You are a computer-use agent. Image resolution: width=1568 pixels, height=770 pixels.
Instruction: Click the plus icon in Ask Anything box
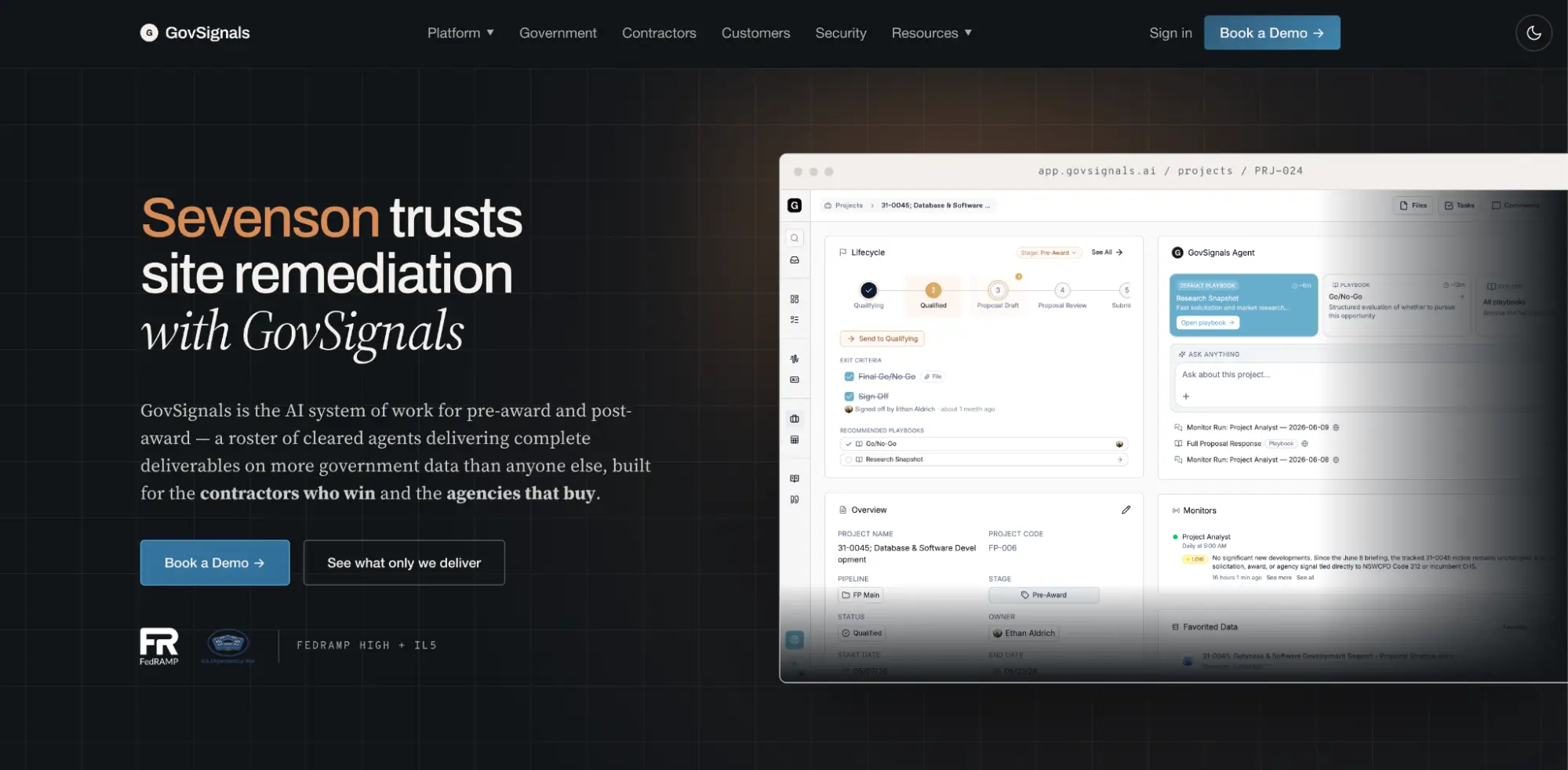(x=1186, y=397)
